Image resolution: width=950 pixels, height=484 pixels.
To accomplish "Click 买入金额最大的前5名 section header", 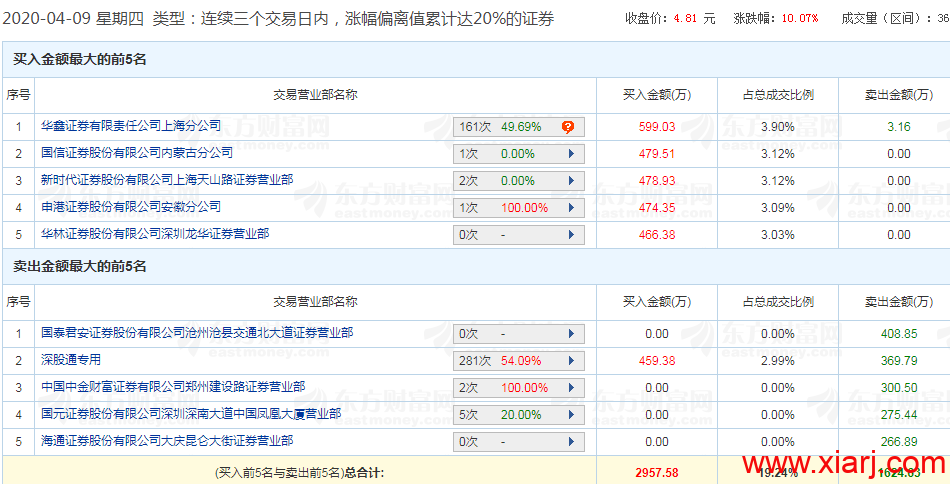I will point(80,59).
